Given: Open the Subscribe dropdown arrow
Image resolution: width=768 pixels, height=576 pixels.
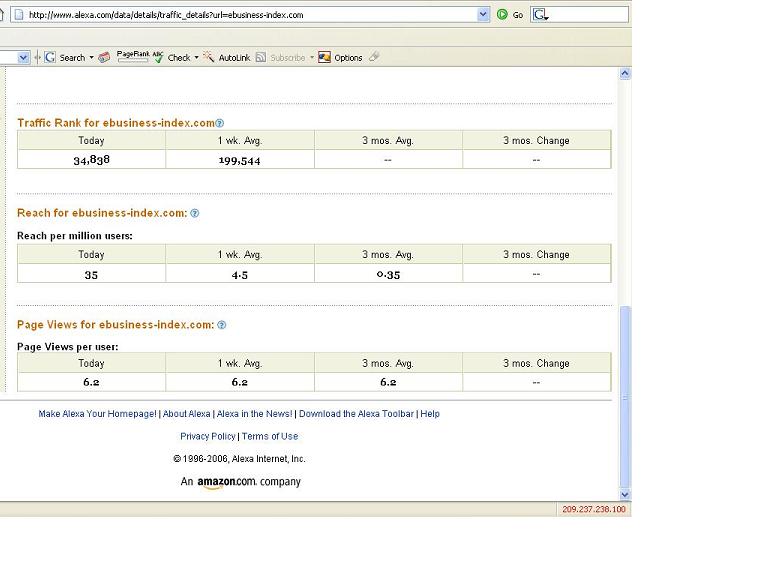Looking at the screenshot, I should click(312, 57).
